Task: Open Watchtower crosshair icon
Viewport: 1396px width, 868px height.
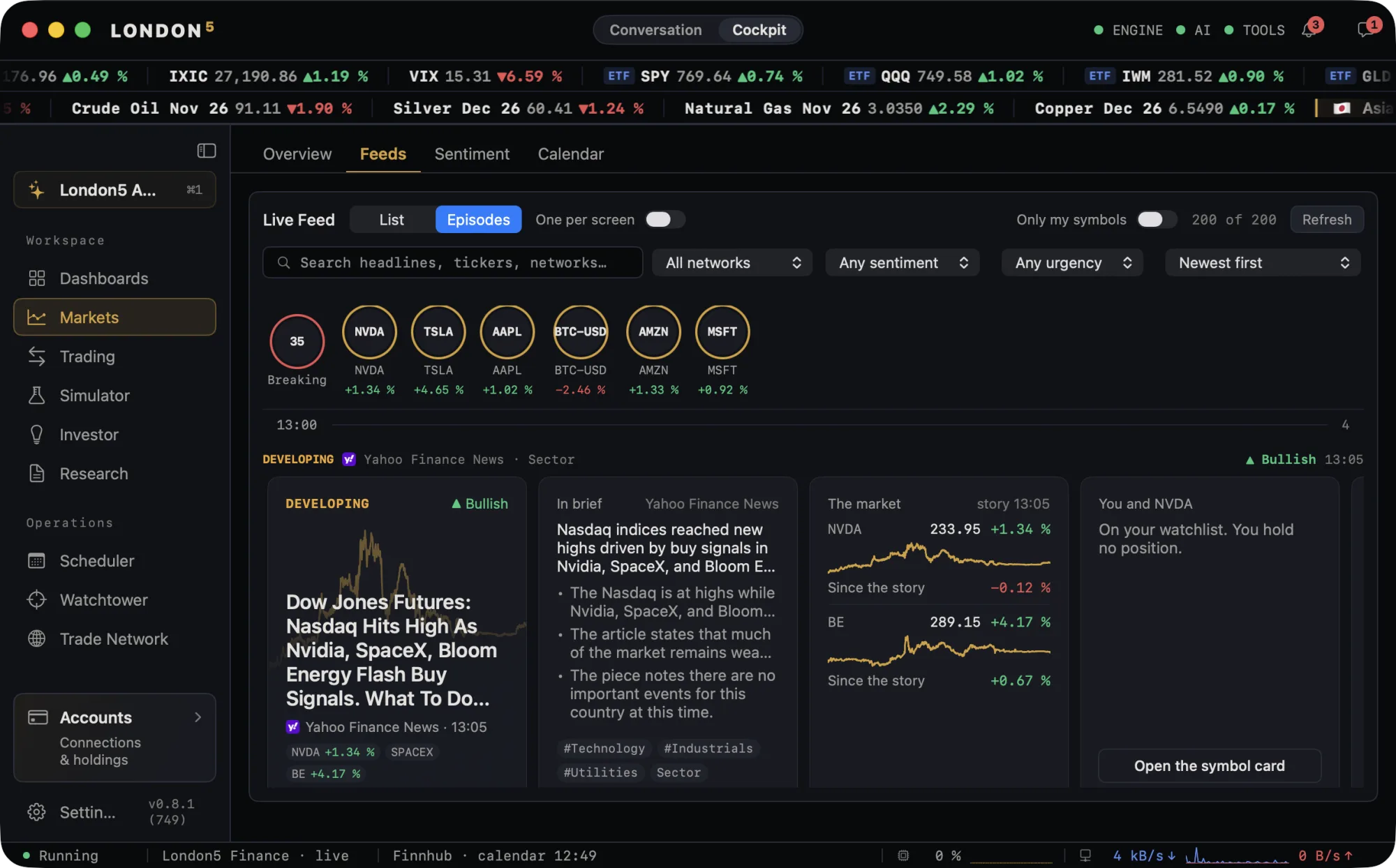Action: coord(36,600)
